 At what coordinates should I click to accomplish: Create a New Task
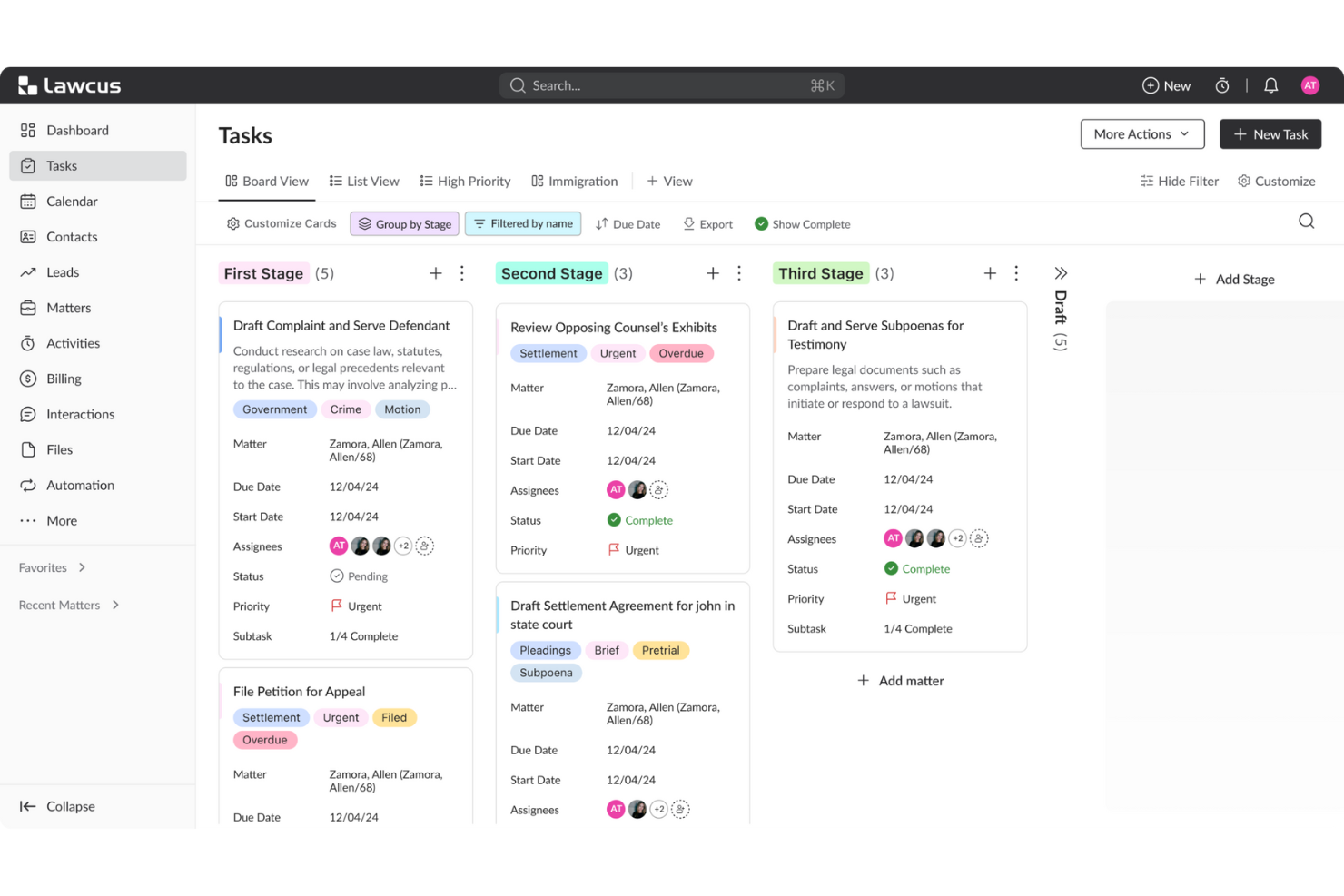click(x=1270, y=133)
